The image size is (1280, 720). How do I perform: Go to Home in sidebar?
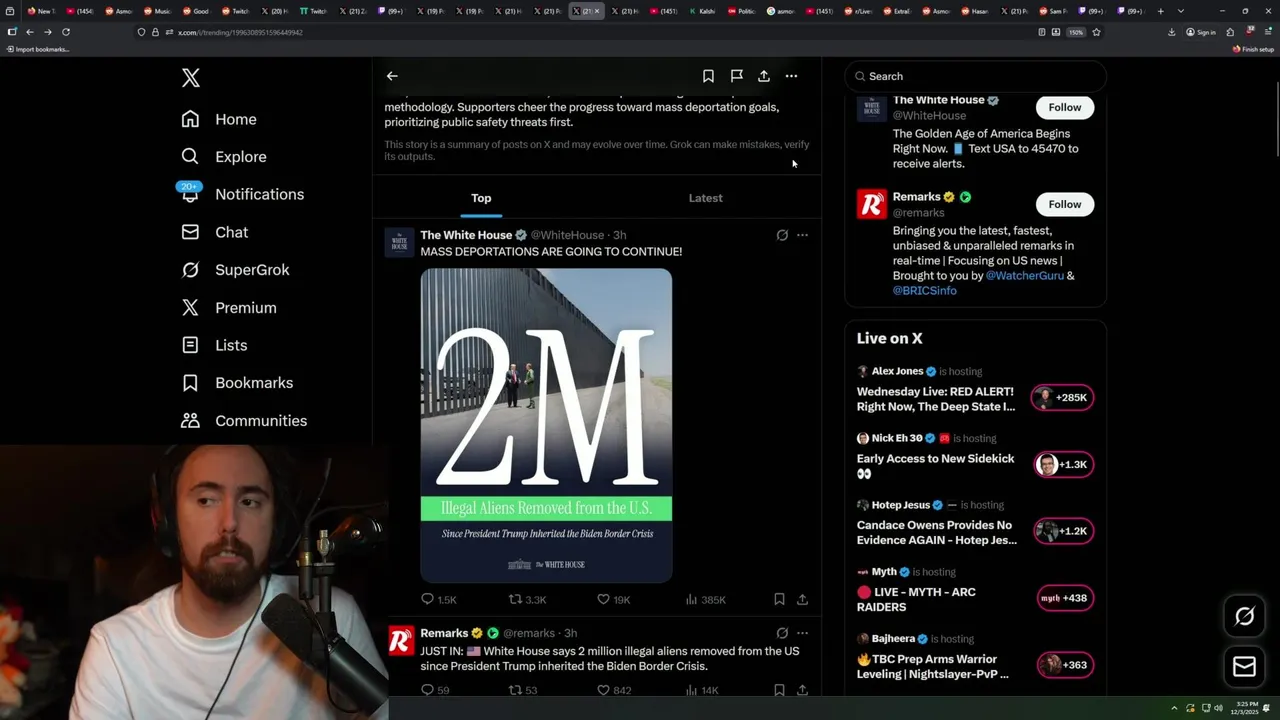[219, 119]
